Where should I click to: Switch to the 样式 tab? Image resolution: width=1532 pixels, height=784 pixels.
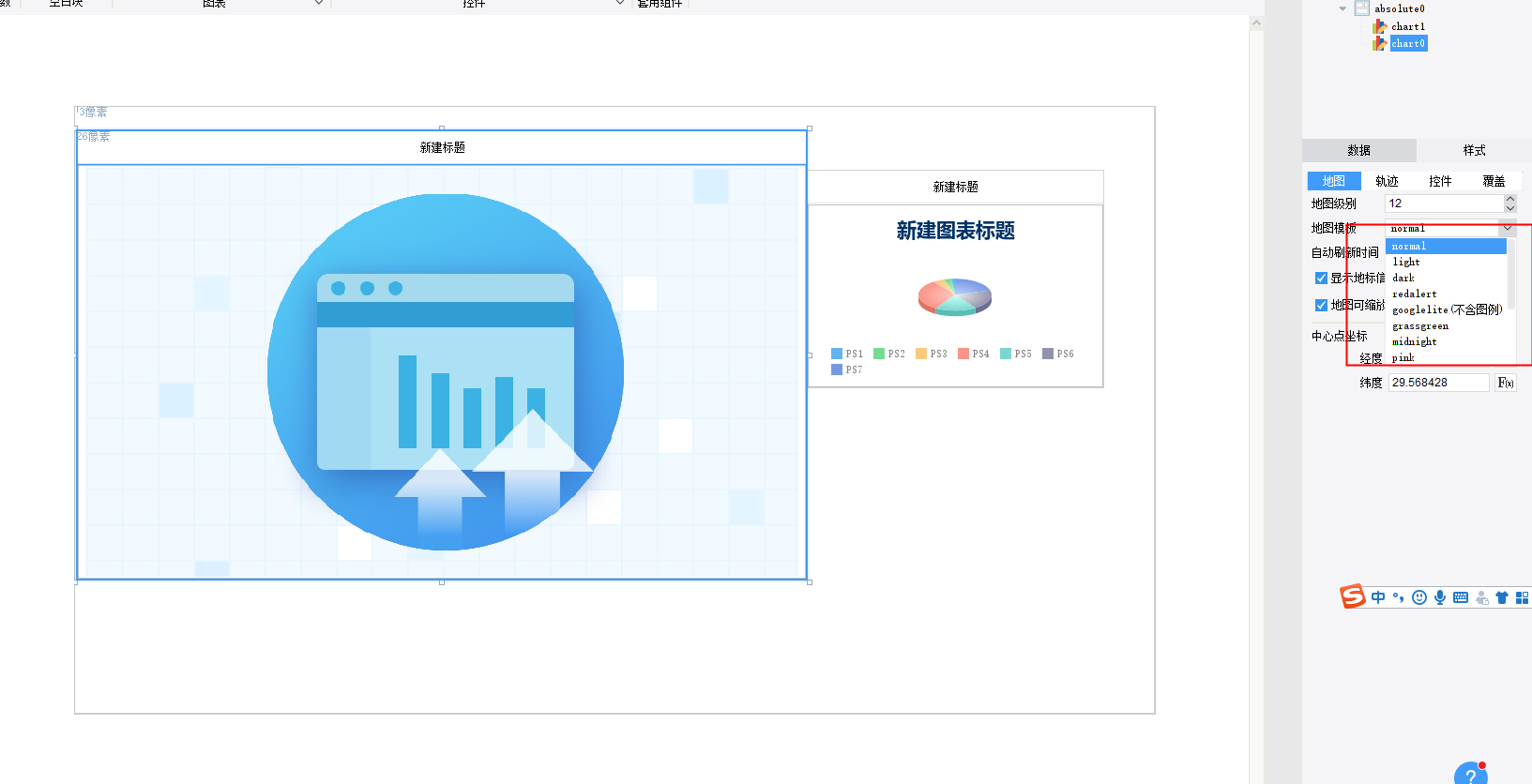[x=1474, y=150]
